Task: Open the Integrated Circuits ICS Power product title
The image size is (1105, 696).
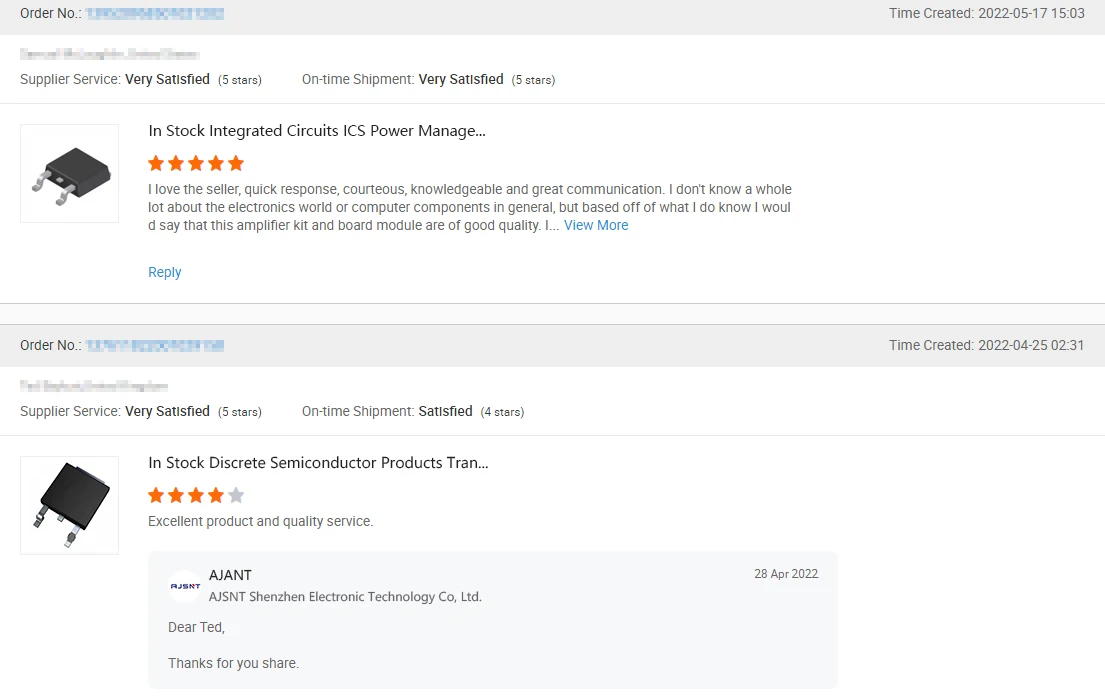Action: click(x=317, y=131)
